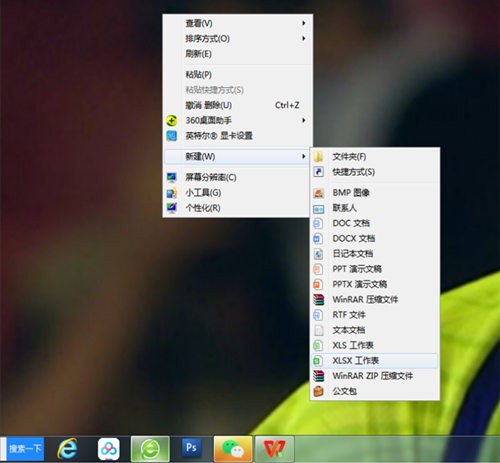Create a new WinRAR 压缩文件 archive
This screenshot has height=463, width=500.
coord(375,299)
